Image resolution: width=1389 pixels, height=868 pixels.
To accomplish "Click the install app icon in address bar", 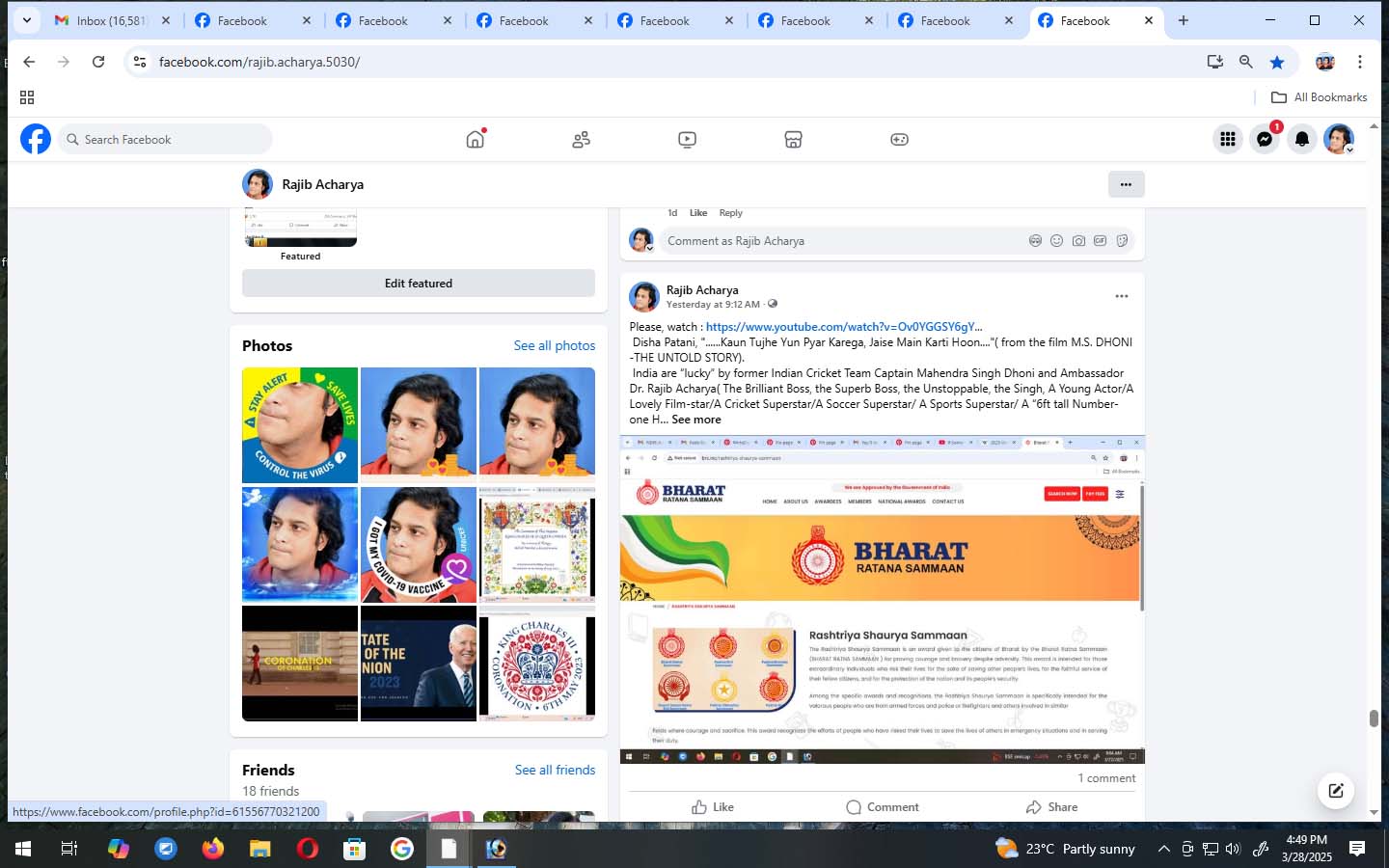I will [x=1215, y=62].
